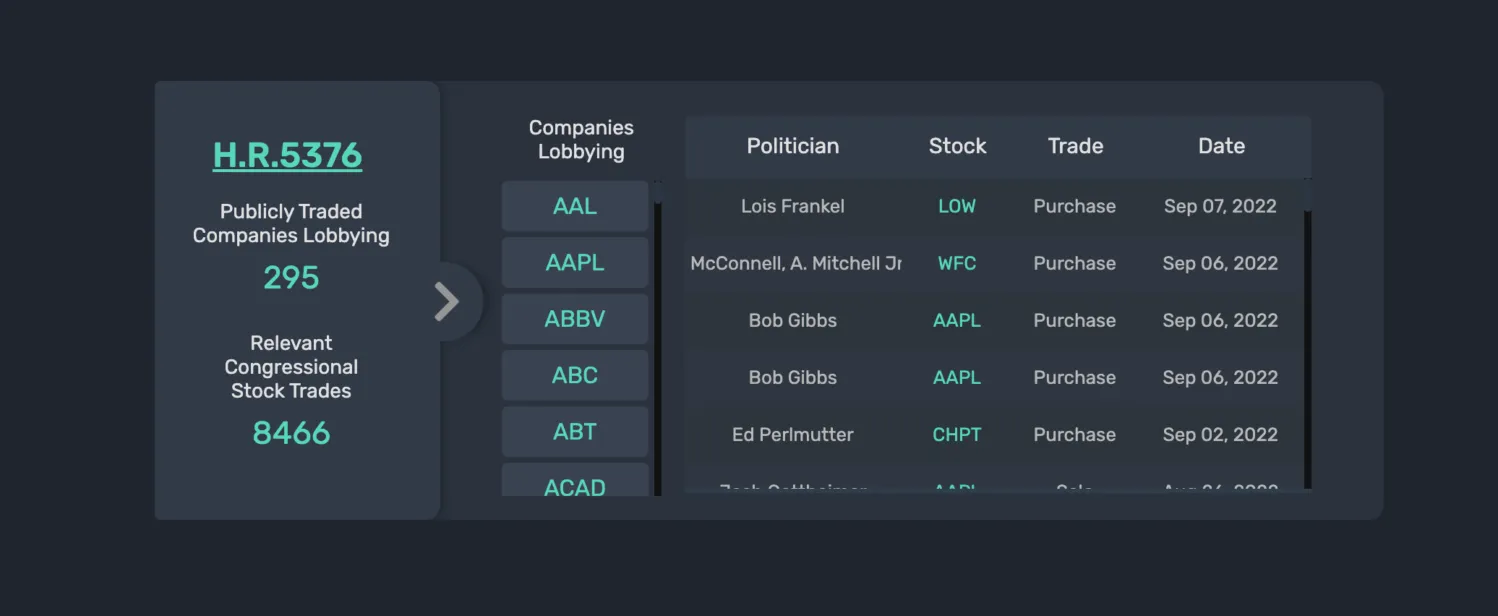This screenshot has width=1498, height=616.
Task: Click the right chevron arrow expander
Action: point(446,301)
